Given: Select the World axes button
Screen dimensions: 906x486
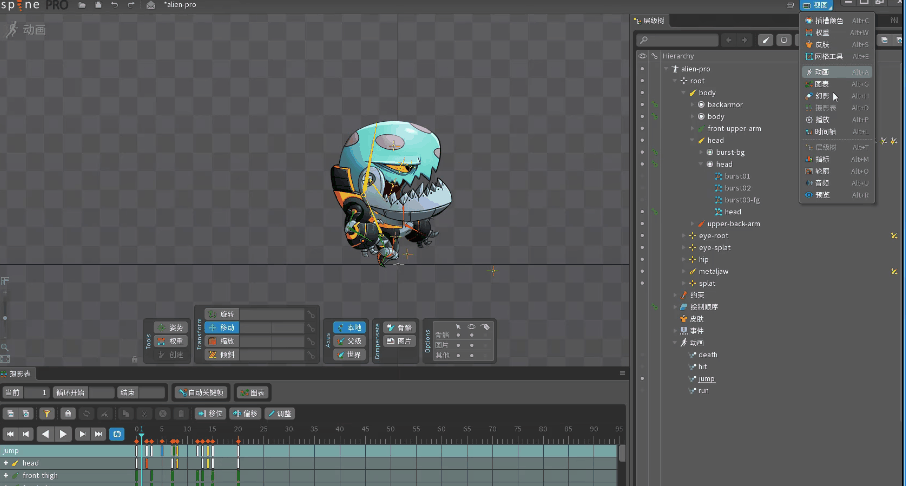Looking at the screenshot, I should (x=350, y=354).
